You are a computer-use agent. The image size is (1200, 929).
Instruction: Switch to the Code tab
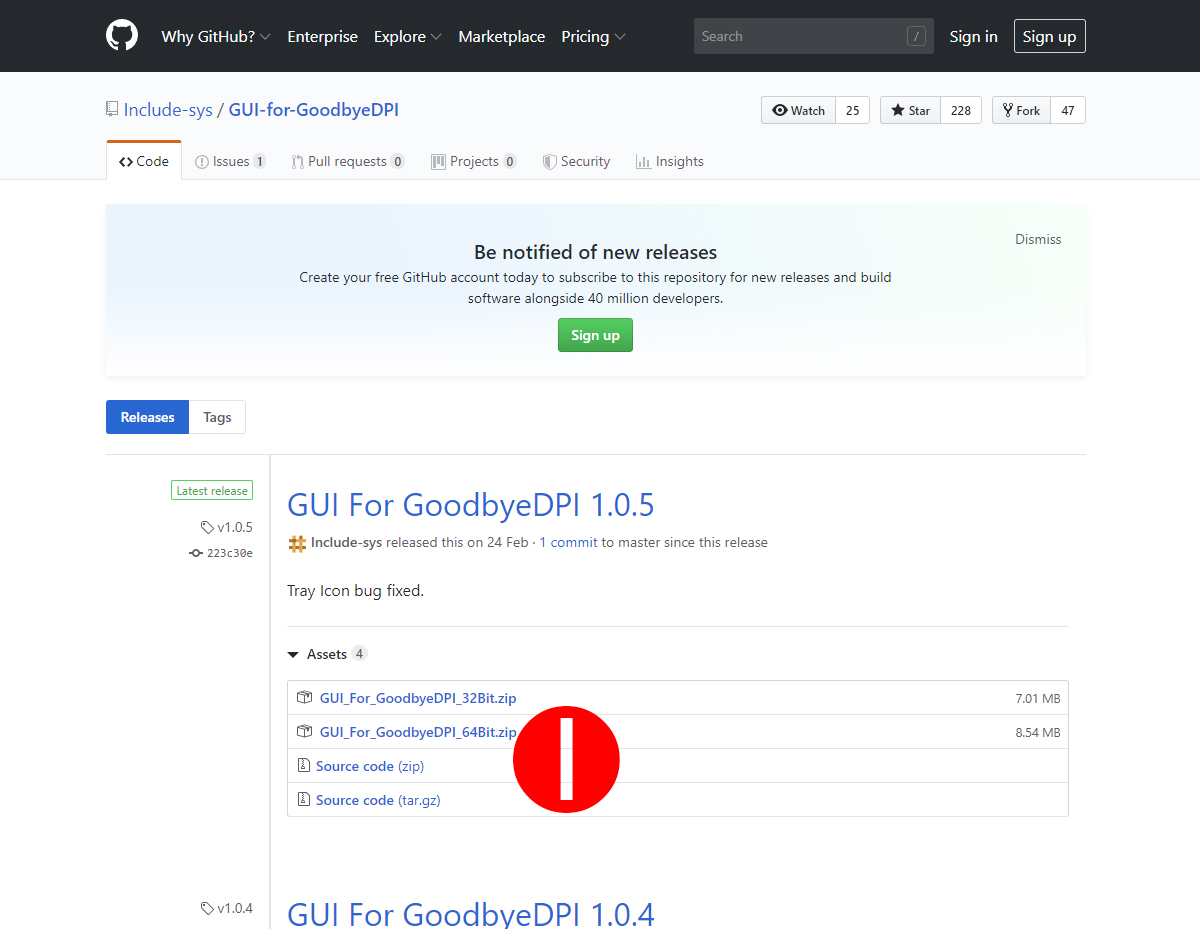click(144, 161)
